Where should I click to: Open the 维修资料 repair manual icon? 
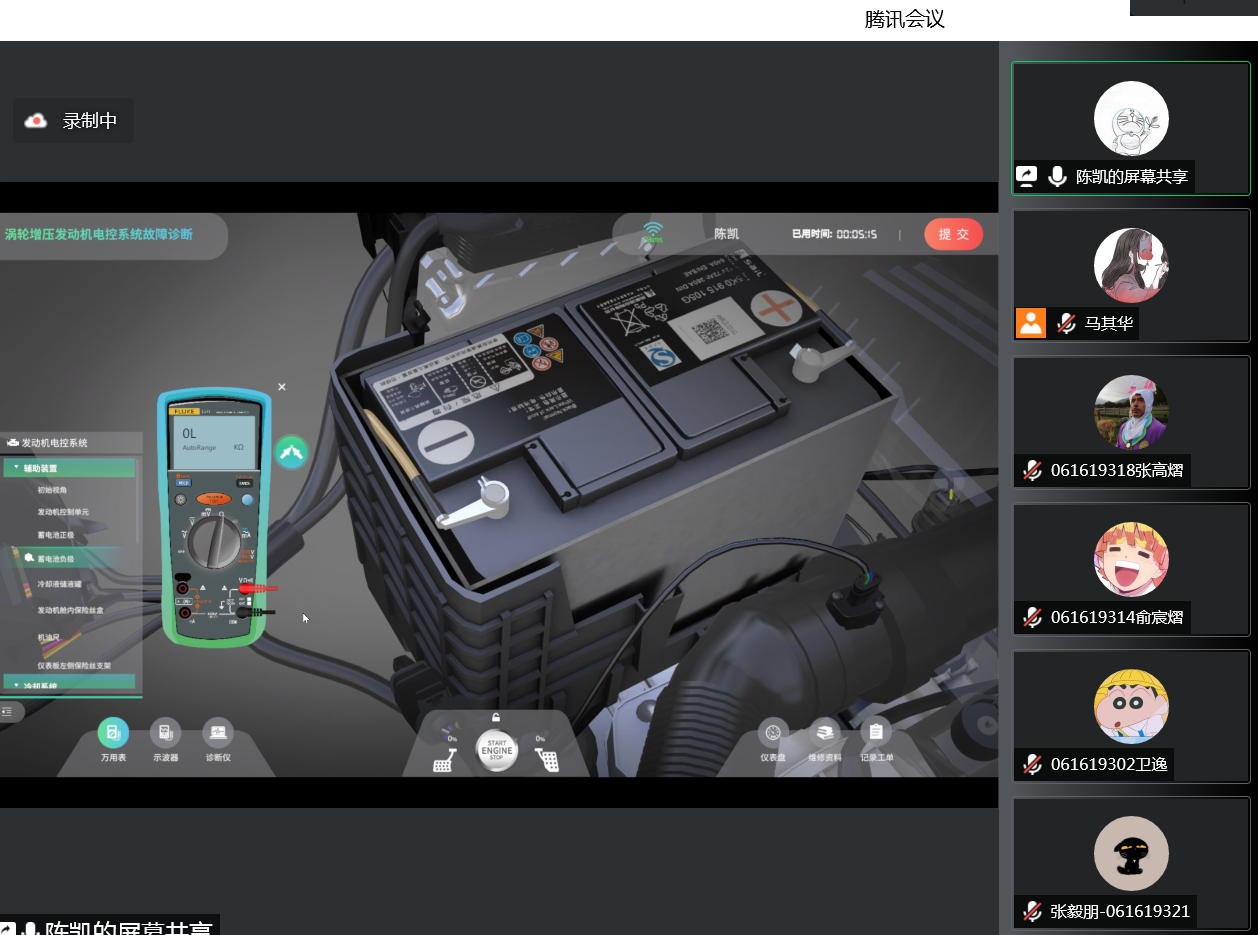[824, 734]
